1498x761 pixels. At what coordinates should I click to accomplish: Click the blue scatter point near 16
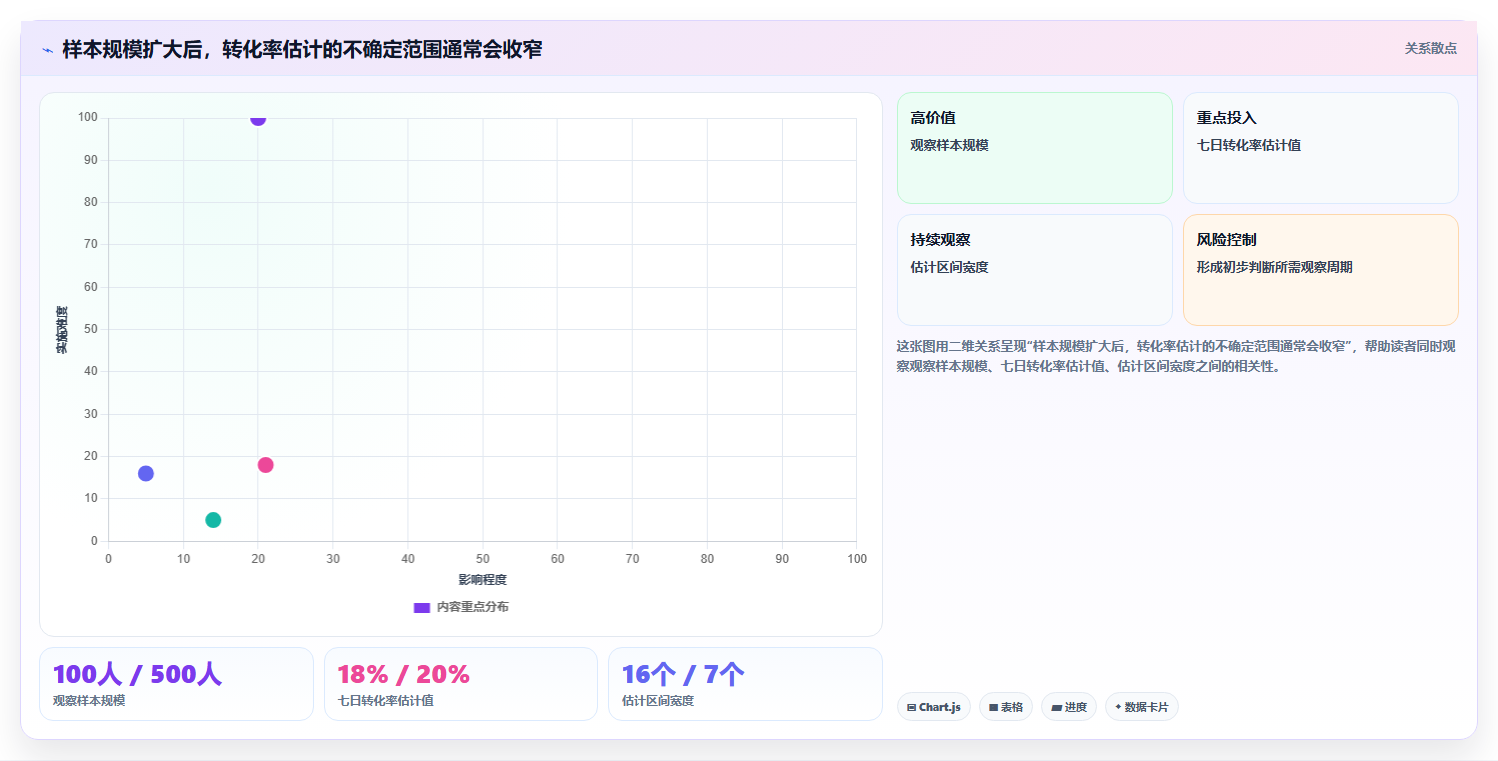(x=146, y=473)
